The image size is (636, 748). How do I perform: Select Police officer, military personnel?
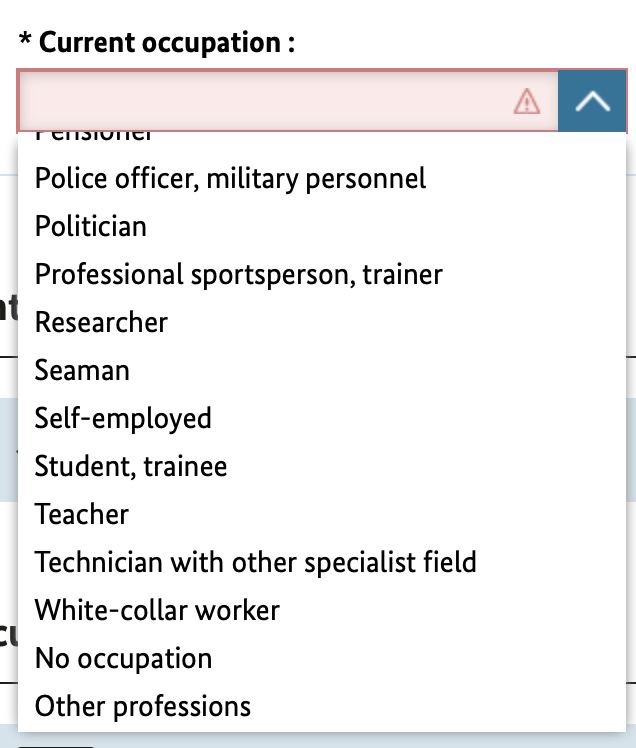pos(230,179)
